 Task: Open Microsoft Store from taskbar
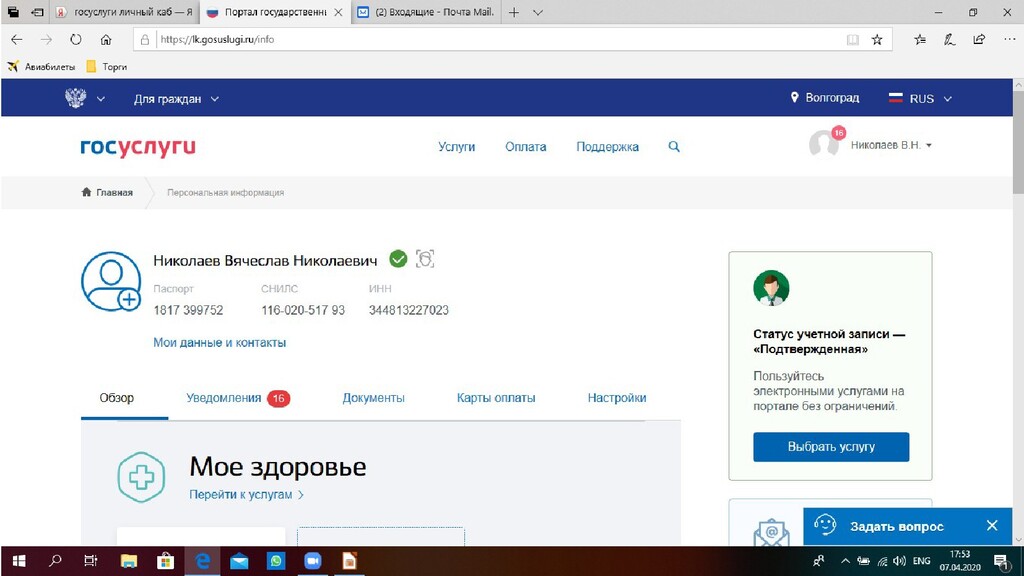click(165, 561)
